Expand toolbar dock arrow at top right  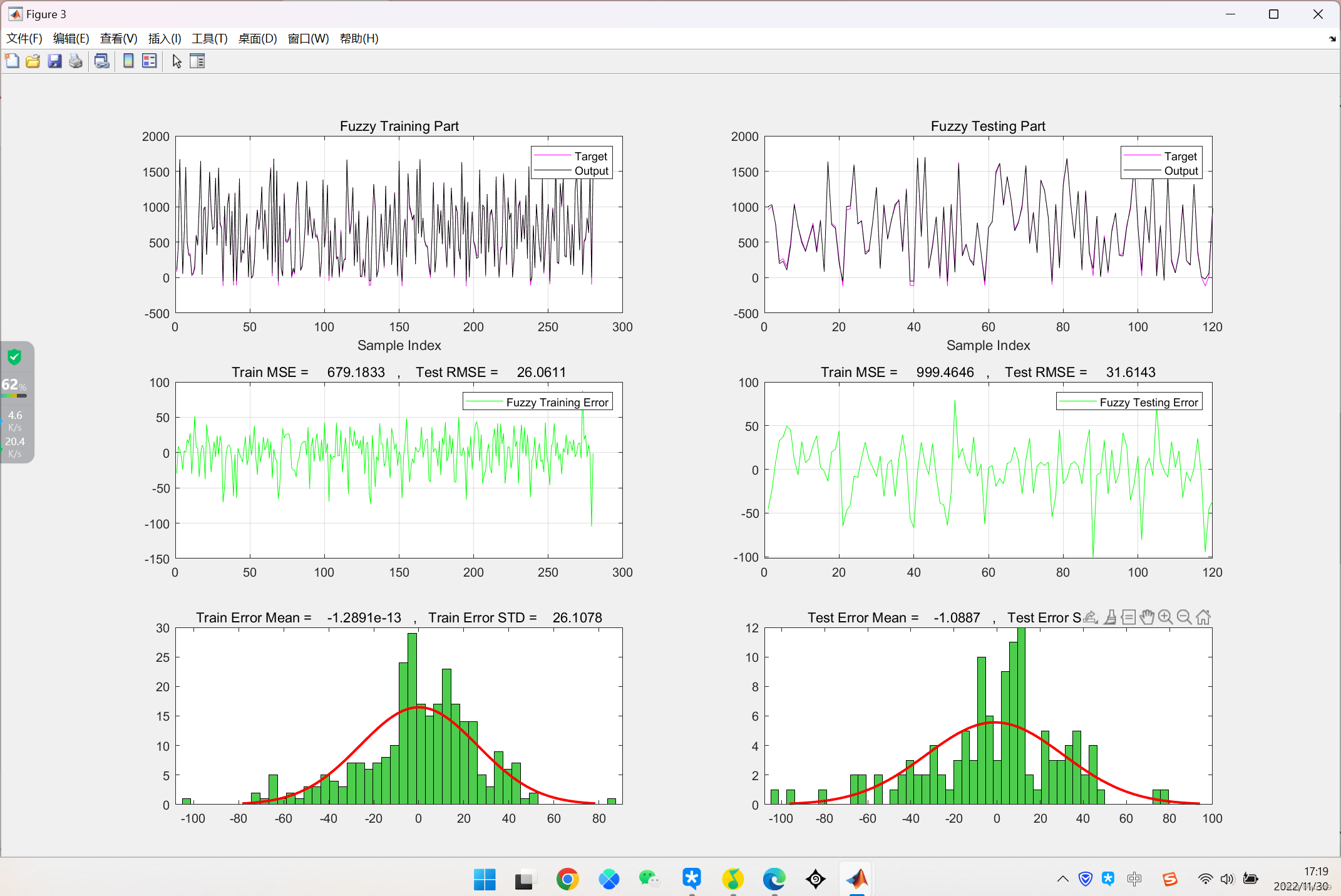[1332, 39]
